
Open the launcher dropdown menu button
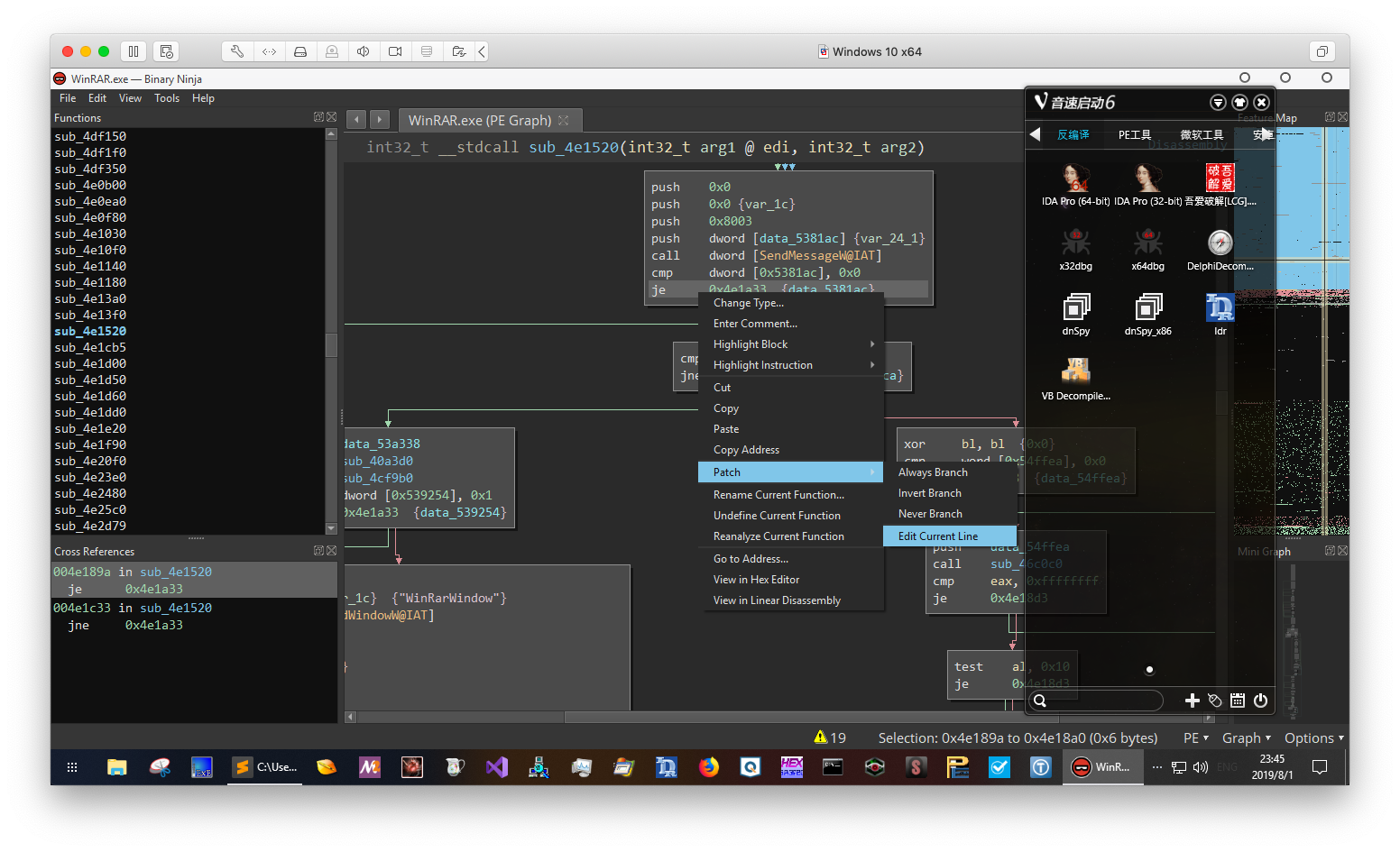click(1218, 103)
